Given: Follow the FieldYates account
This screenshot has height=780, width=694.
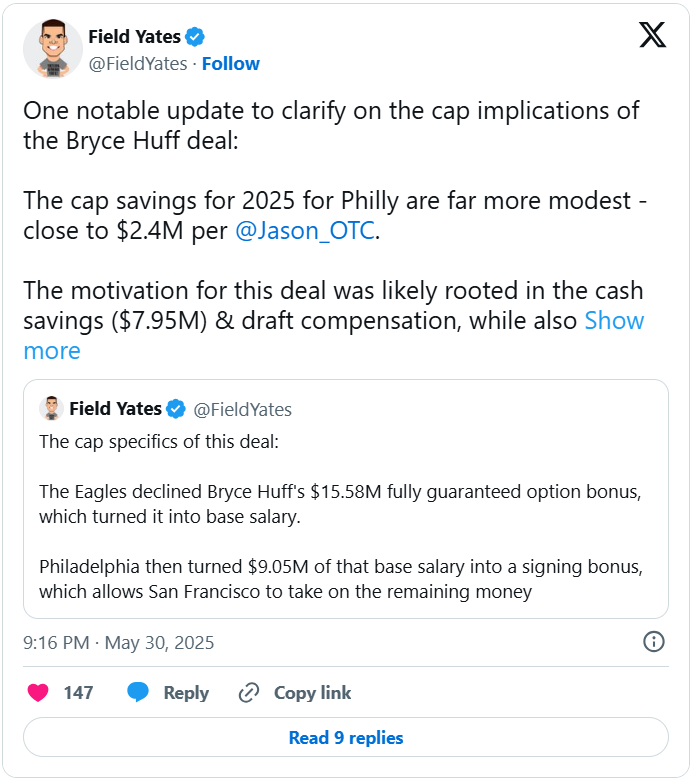Looking at the screenshot, I should click(x=231, y=64).
